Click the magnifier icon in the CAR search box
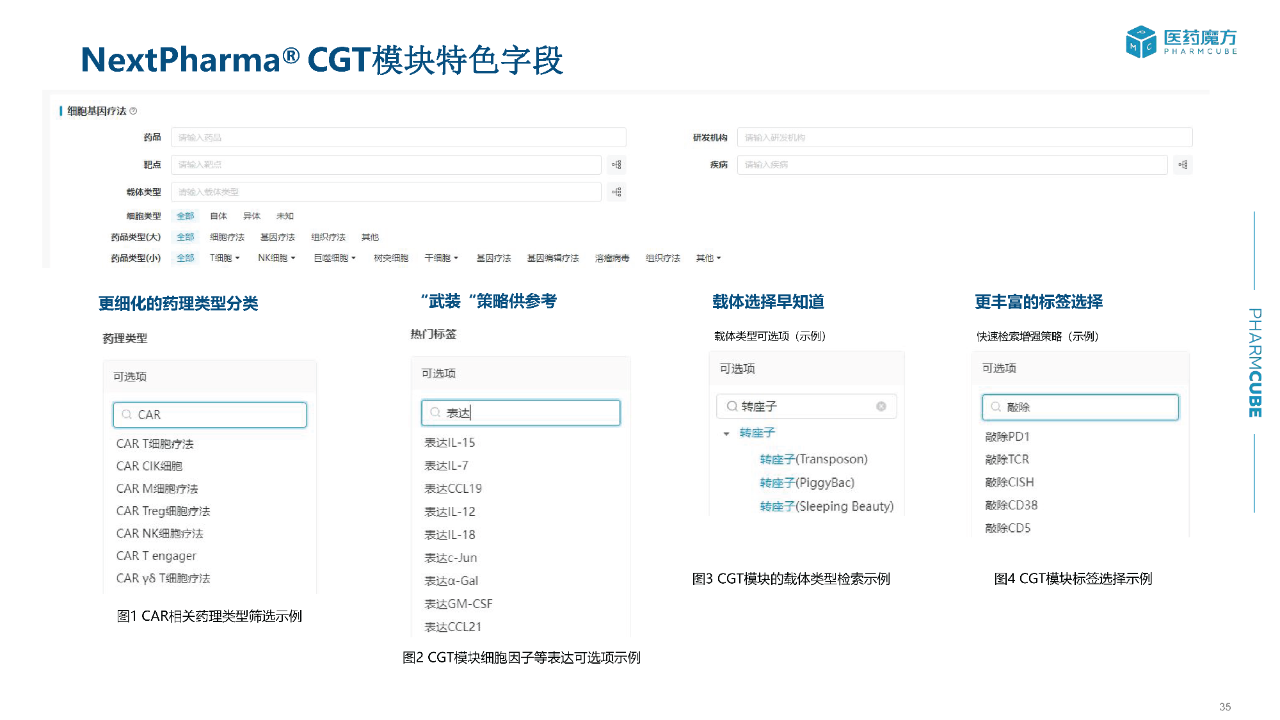Screen dimensions: 1280x720 coord(127,415)
